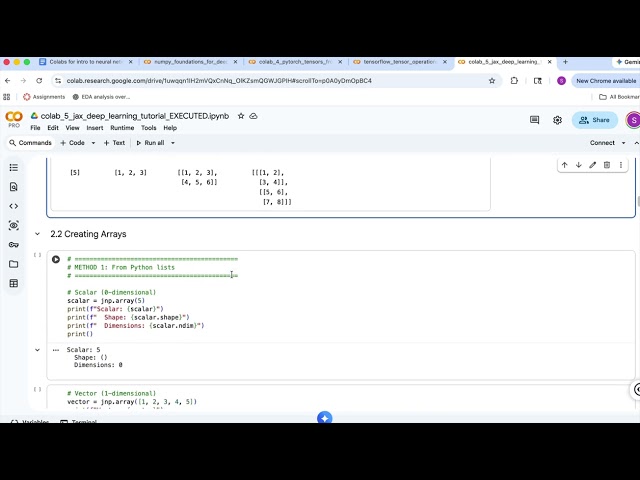Open the files folder sidebar icon
The height and width of the screenshot is (480, 640).
pos(13,264)
